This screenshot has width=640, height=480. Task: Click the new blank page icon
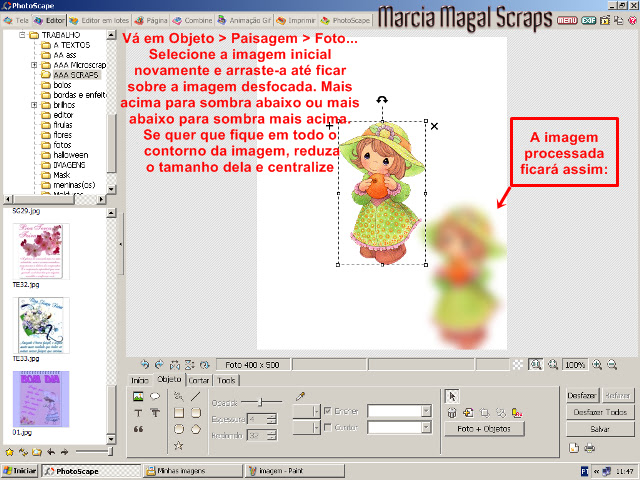tap(574, 448)
